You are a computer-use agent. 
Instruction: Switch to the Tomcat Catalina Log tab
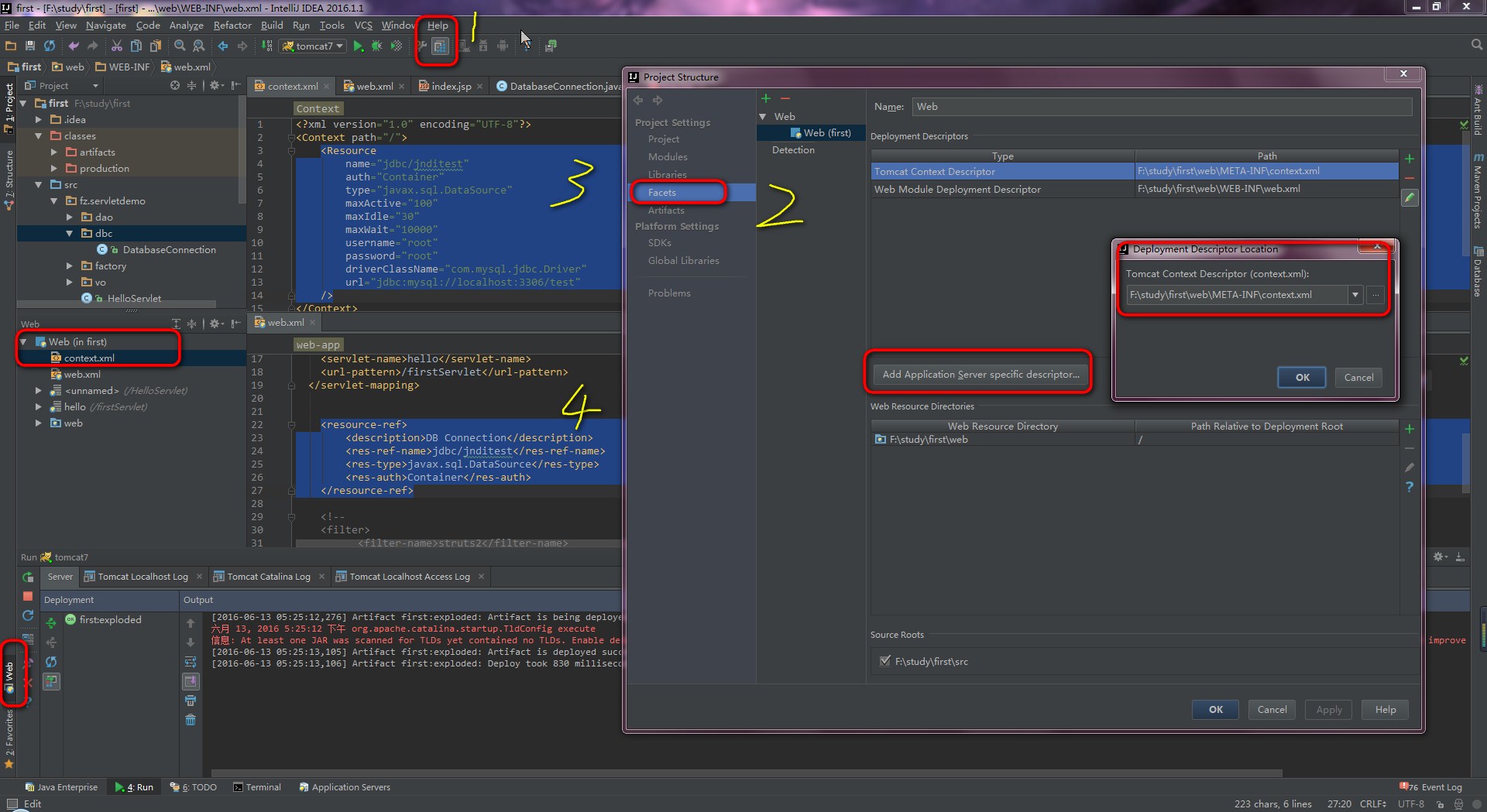[x=269, y=577]
